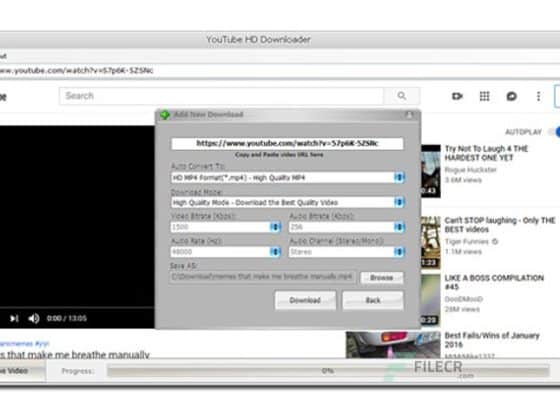The height and width of the screenshot is (420, 560).
Task: Click the Try Not To Laugh thumbnail
Action: (431, 171)
